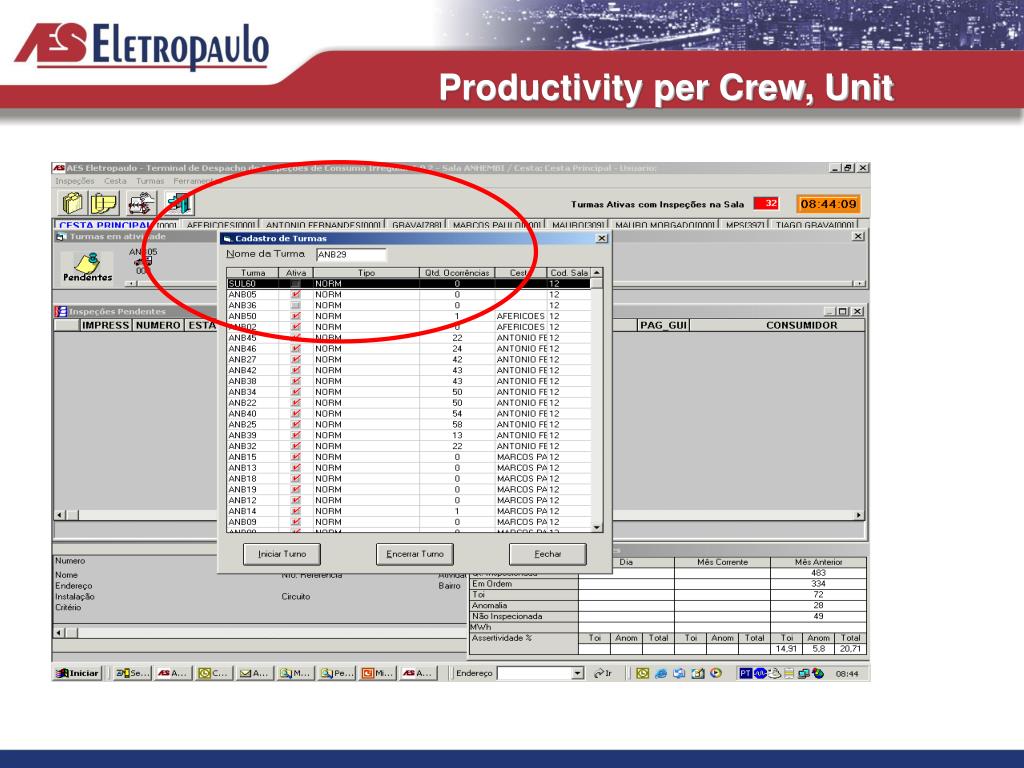Click the crew list scroll-up arrow
Screen dimensions: 1024x768
point(596,272)
